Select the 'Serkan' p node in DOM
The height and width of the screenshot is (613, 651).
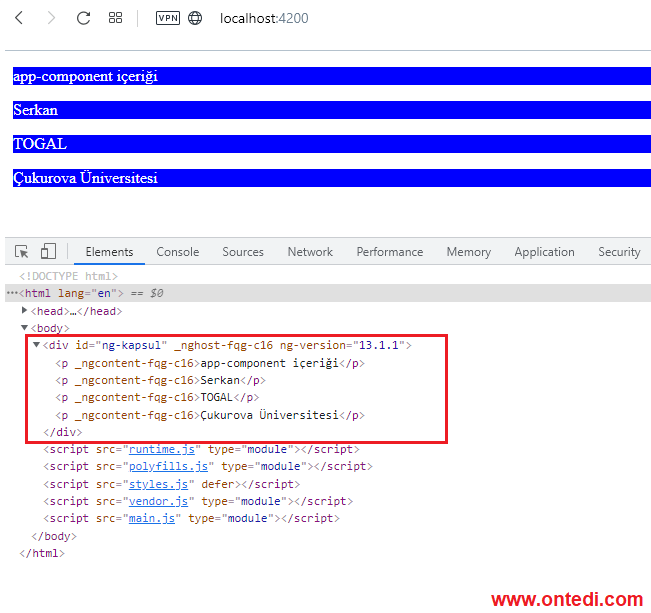160,380
